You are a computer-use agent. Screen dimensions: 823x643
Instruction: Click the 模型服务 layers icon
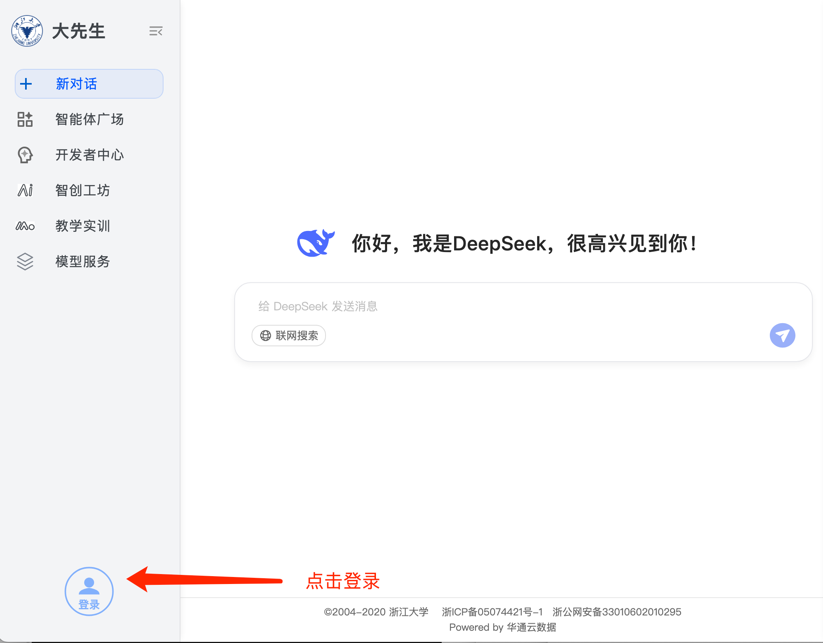(25, 262)
